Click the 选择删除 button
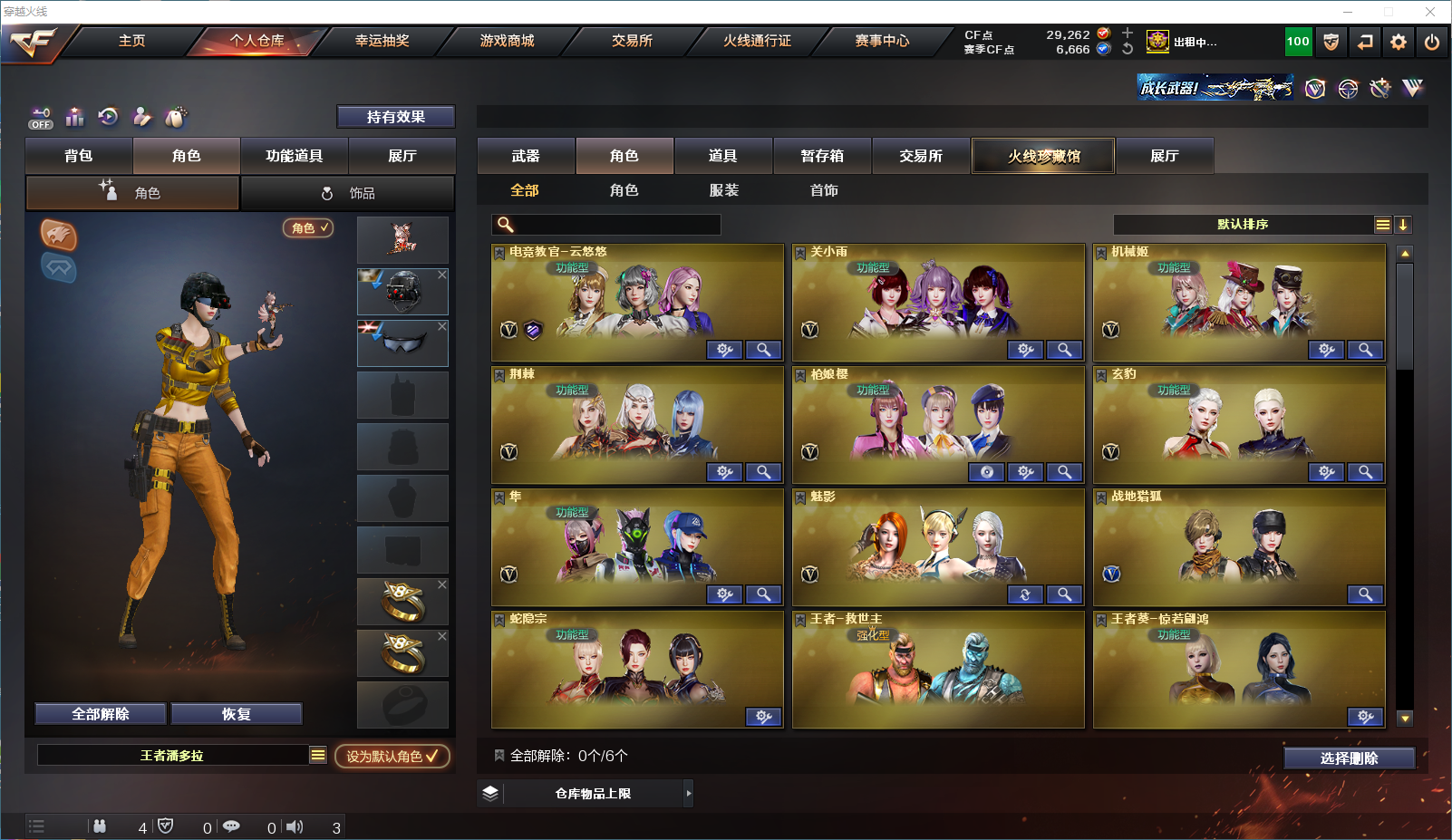Image resolution: width=1452 pixels, height=840 pixels. 1349,758
